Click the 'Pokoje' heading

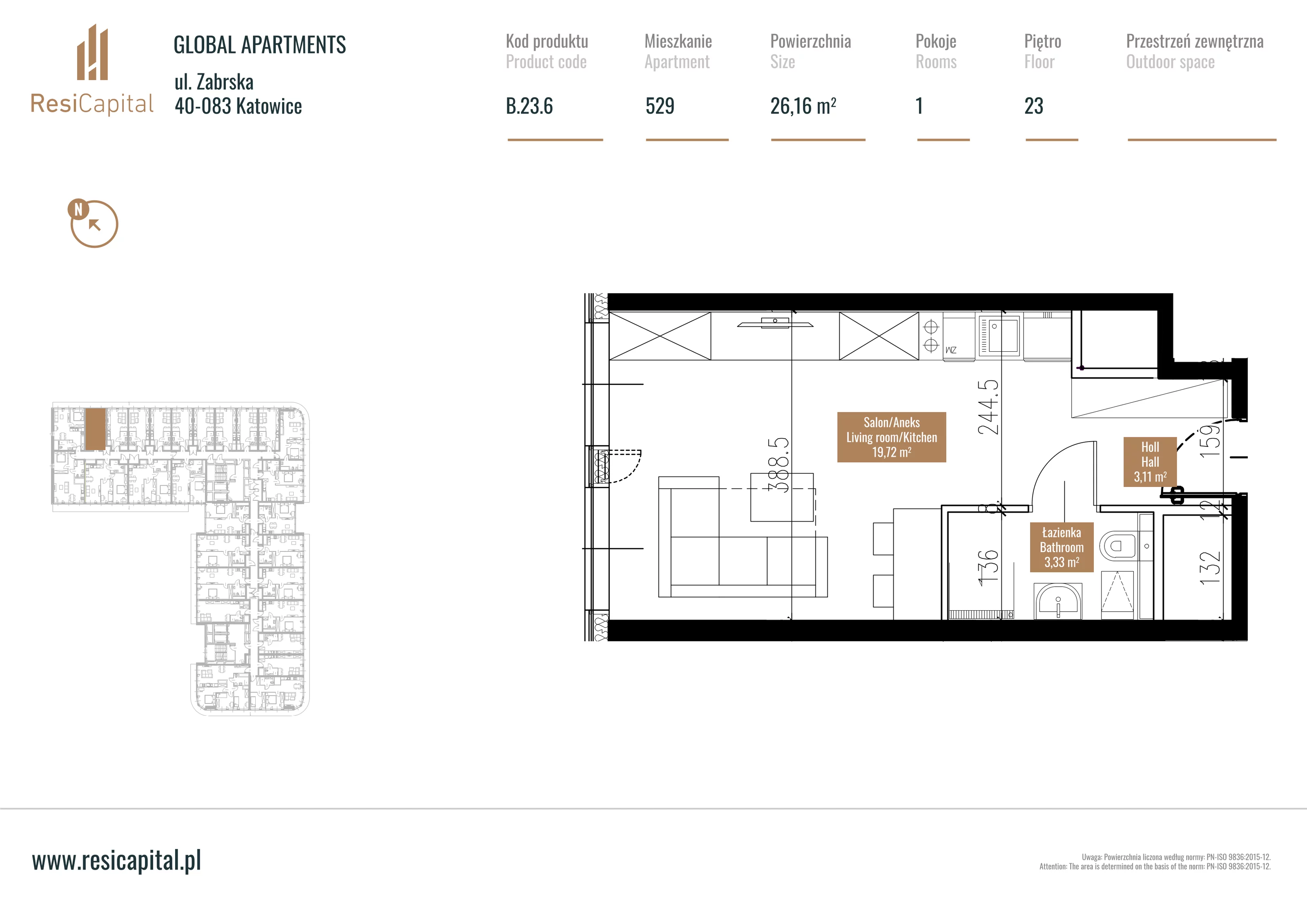tap(936, 41)
